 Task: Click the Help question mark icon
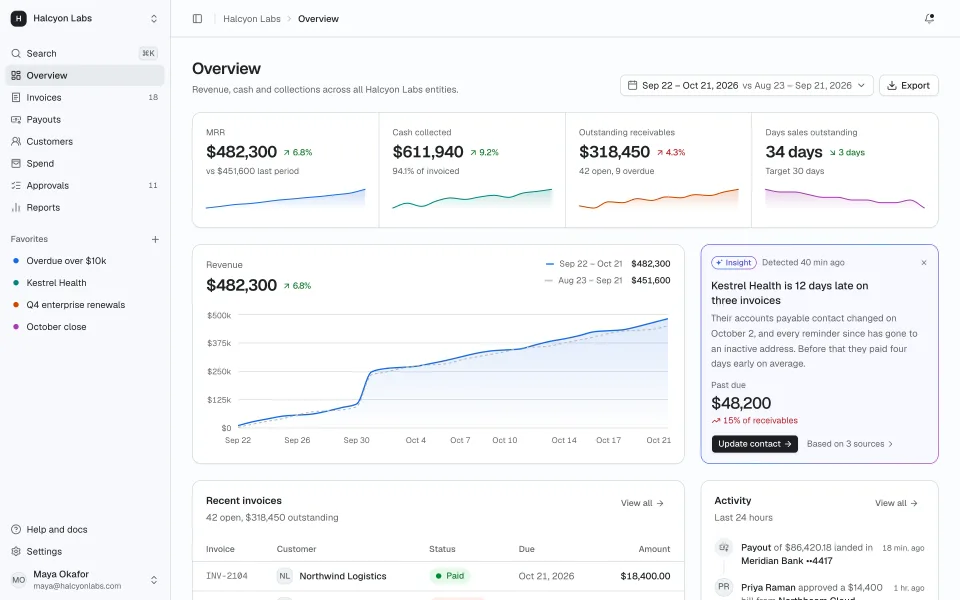[x=16, y=530]
